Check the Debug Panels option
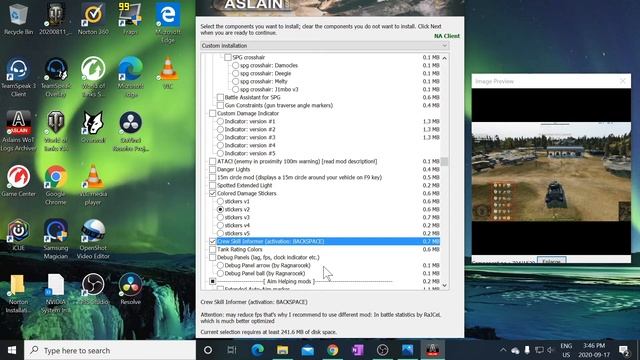Image resolution: width=640 pixels, height=360 pixels. coord(213,258)
